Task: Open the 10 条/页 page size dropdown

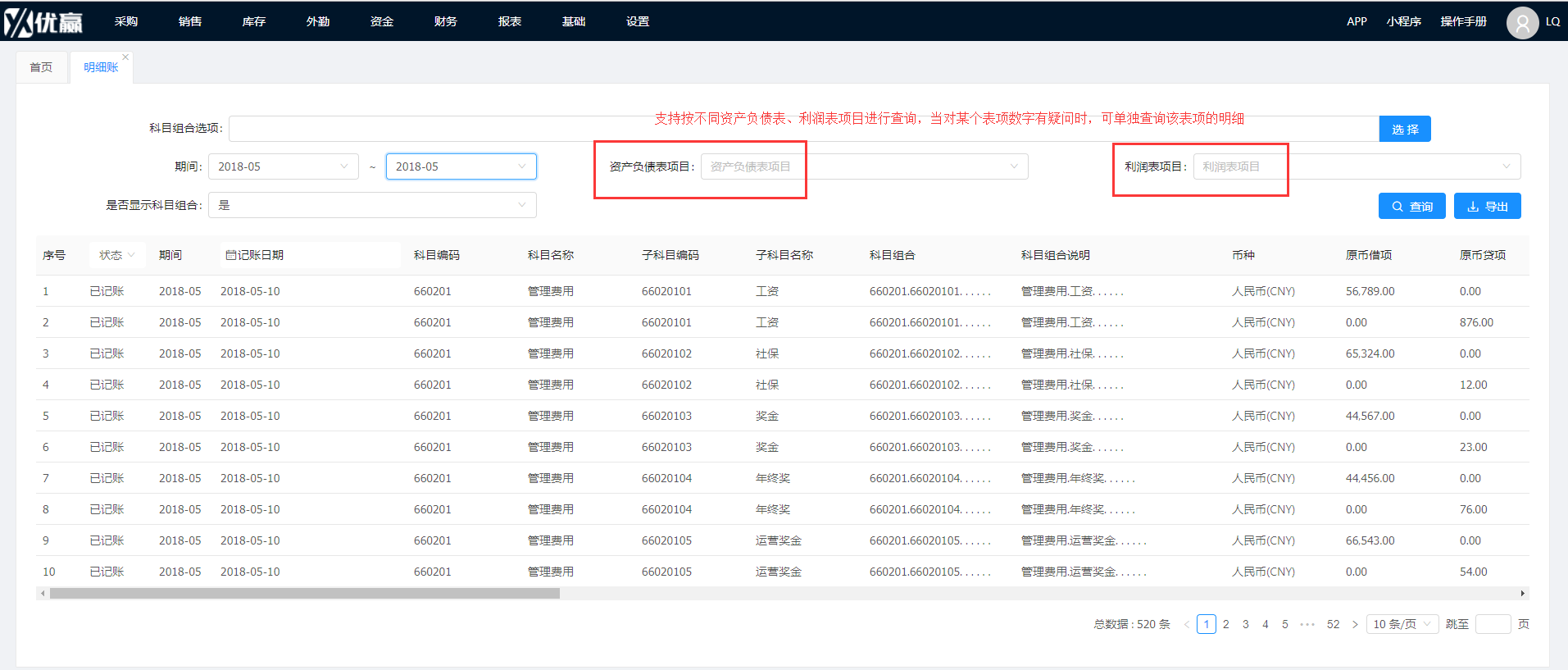Action: 1402,624
